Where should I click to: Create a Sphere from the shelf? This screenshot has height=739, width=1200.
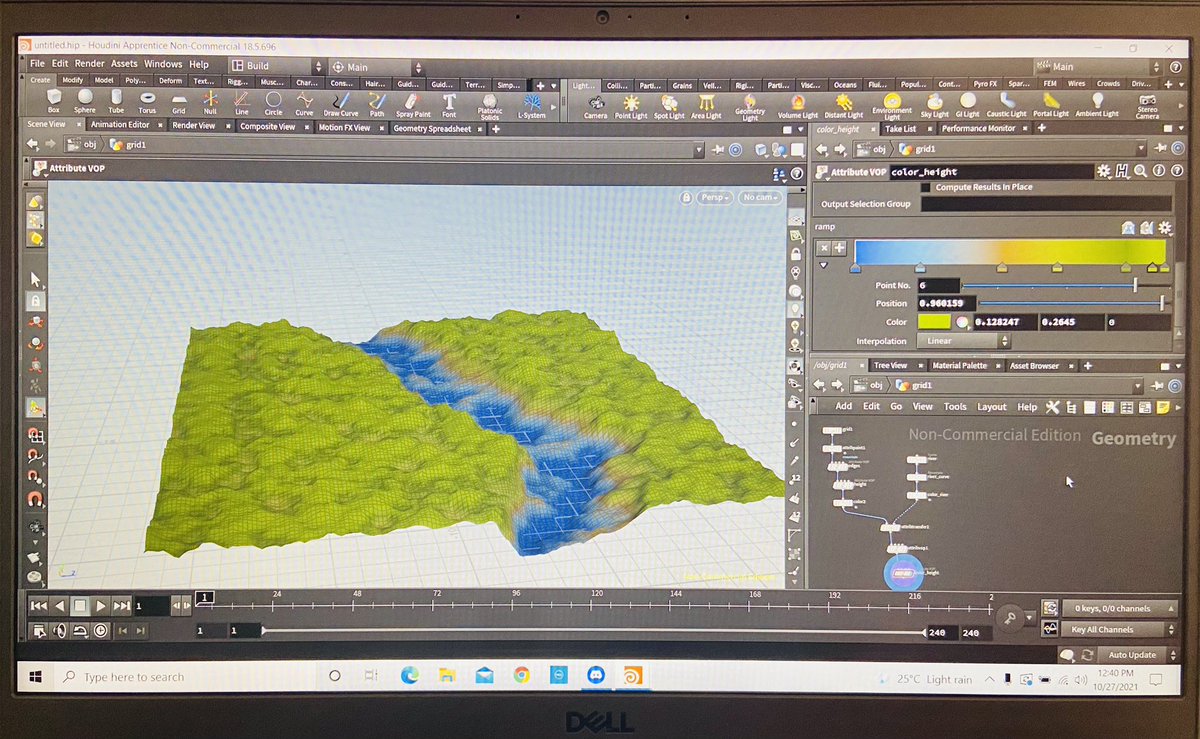[x=85, y=102]
